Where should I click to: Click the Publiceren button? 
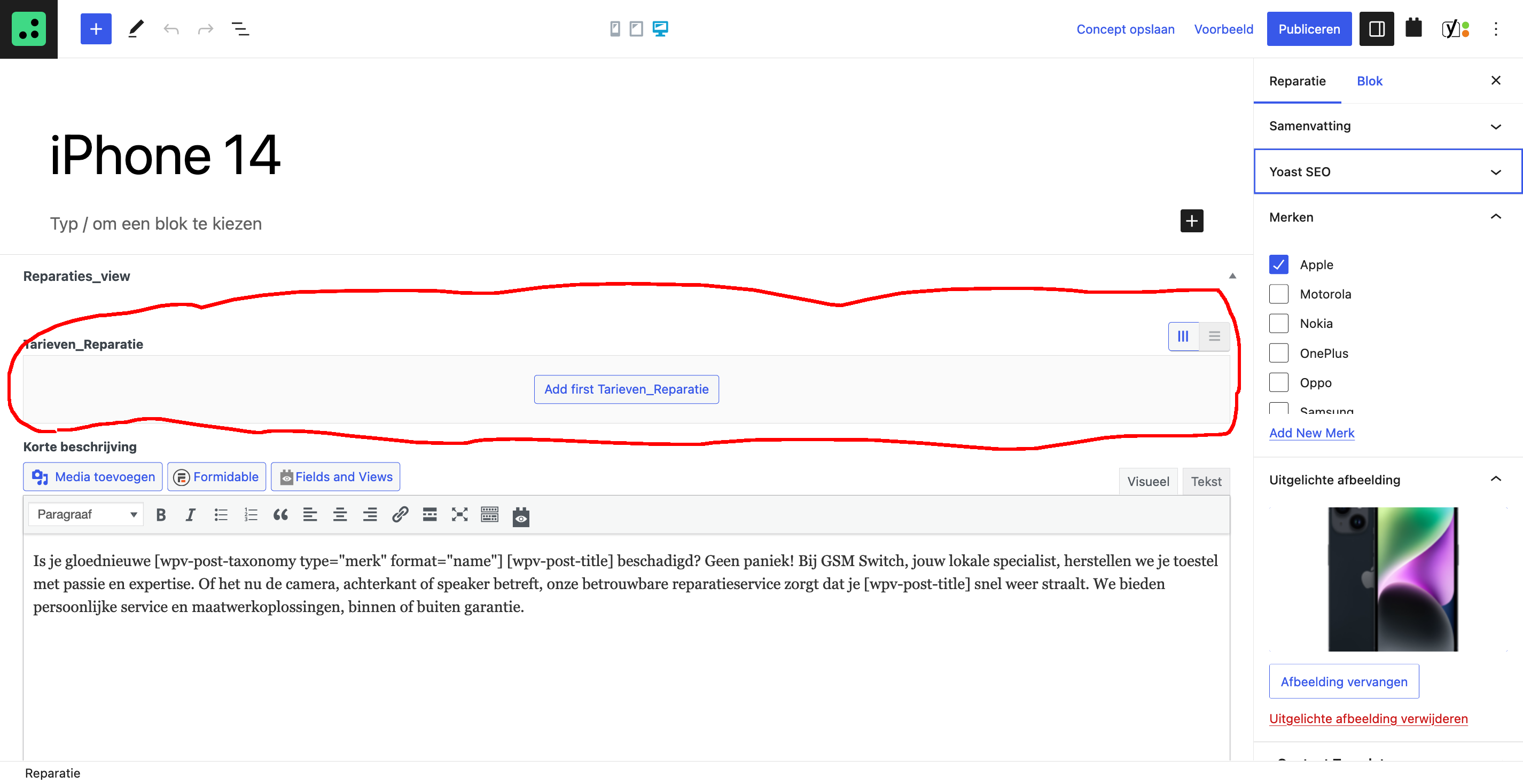(x=1308, y=29)
